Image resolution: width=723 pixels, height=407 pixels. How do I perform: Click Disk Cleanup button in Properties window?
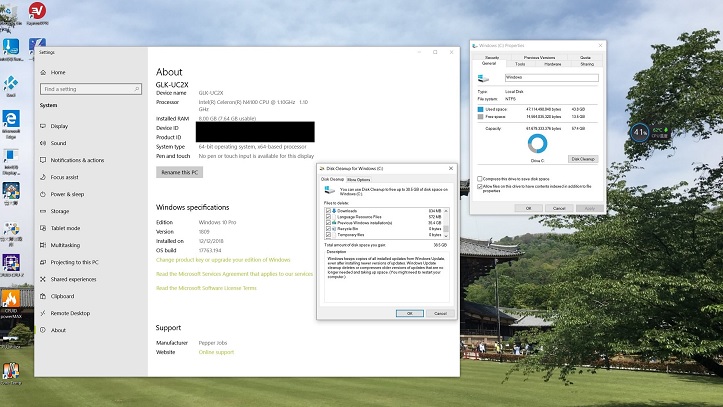pyautogui.click(x=583, y=159)
